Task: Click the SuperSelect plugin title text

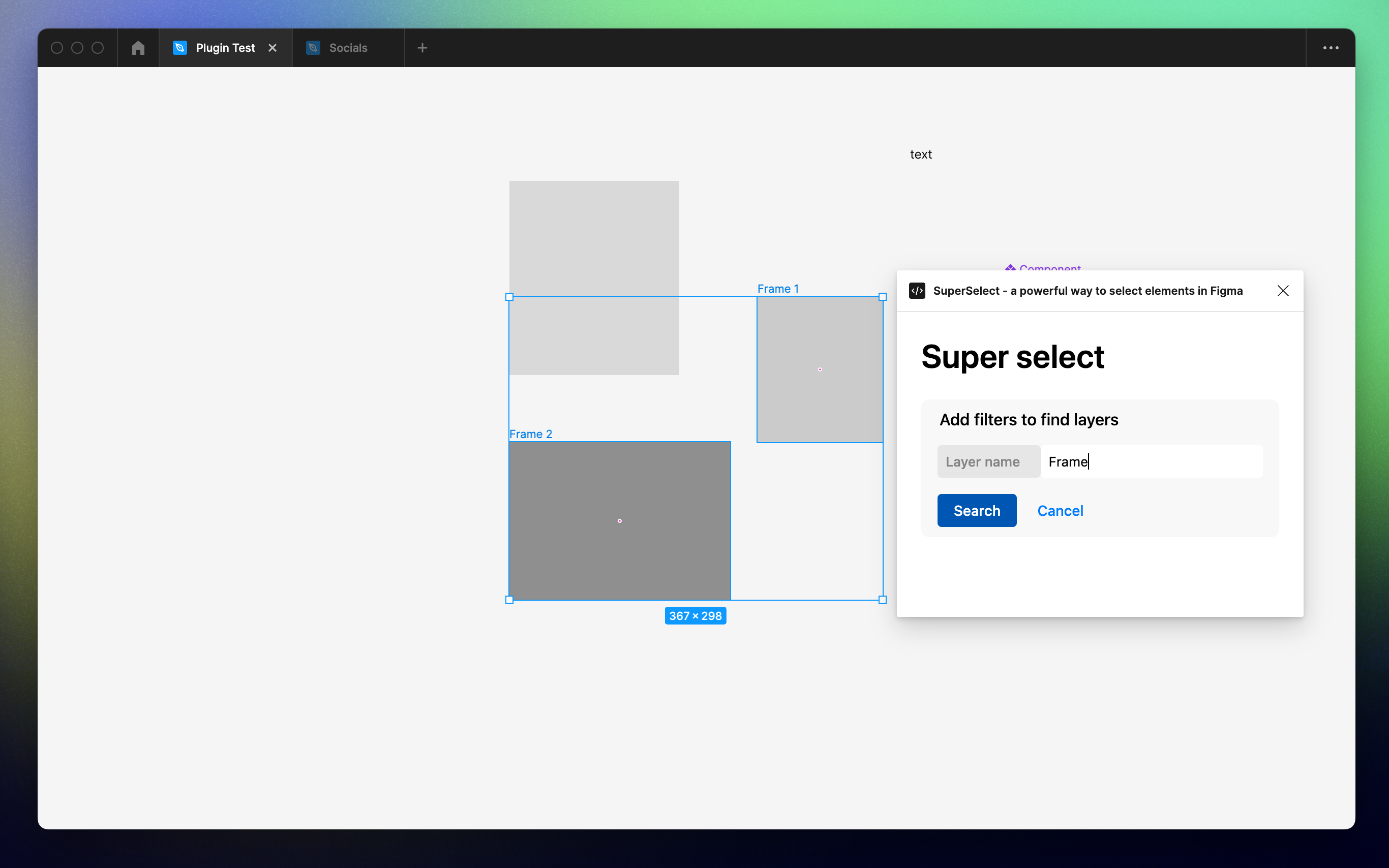Action: 1088,291
